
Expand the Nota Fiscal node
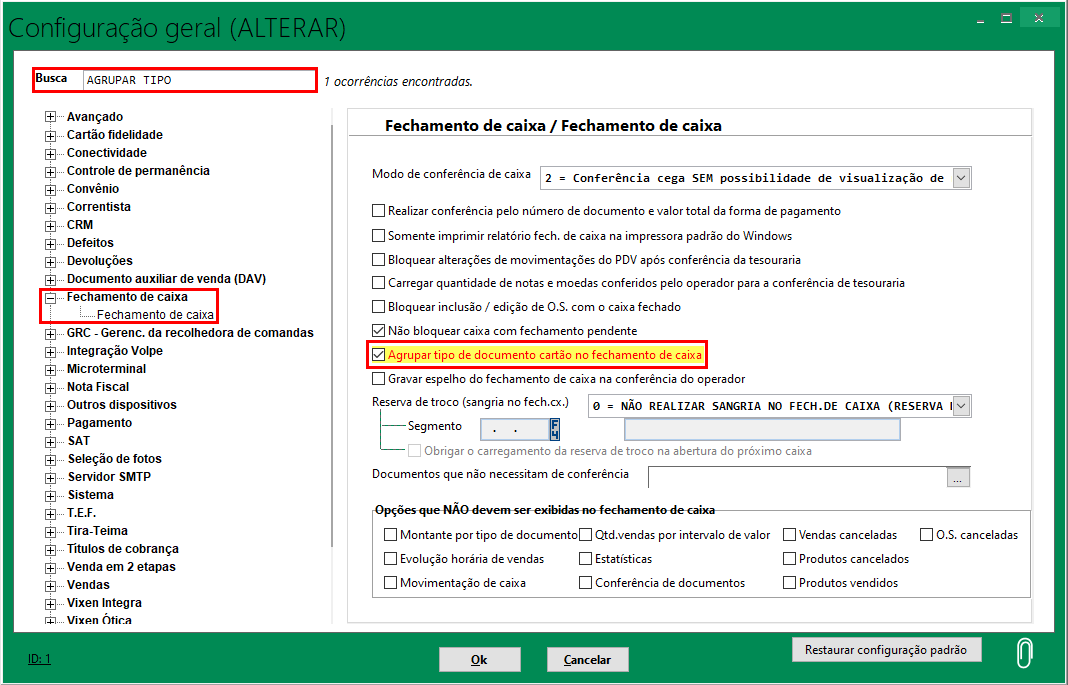coord(50,387)
